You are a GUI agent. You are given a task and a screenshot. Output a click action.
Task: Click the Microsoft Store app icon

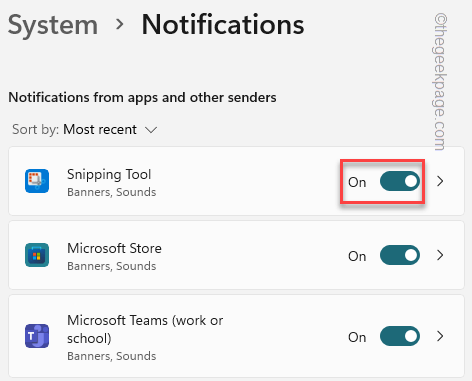(x=37, y=255)
